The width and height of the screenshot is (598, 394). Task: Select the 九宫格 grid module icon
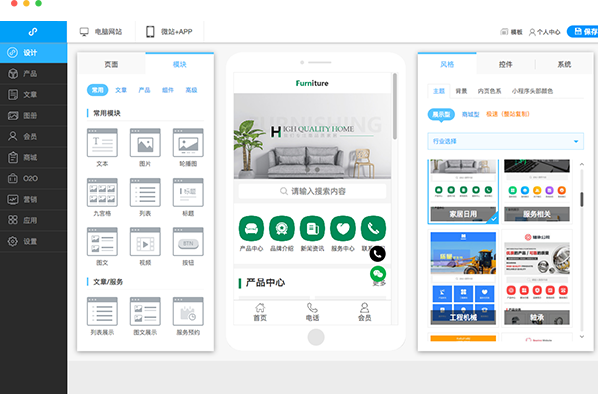point(102,192)
